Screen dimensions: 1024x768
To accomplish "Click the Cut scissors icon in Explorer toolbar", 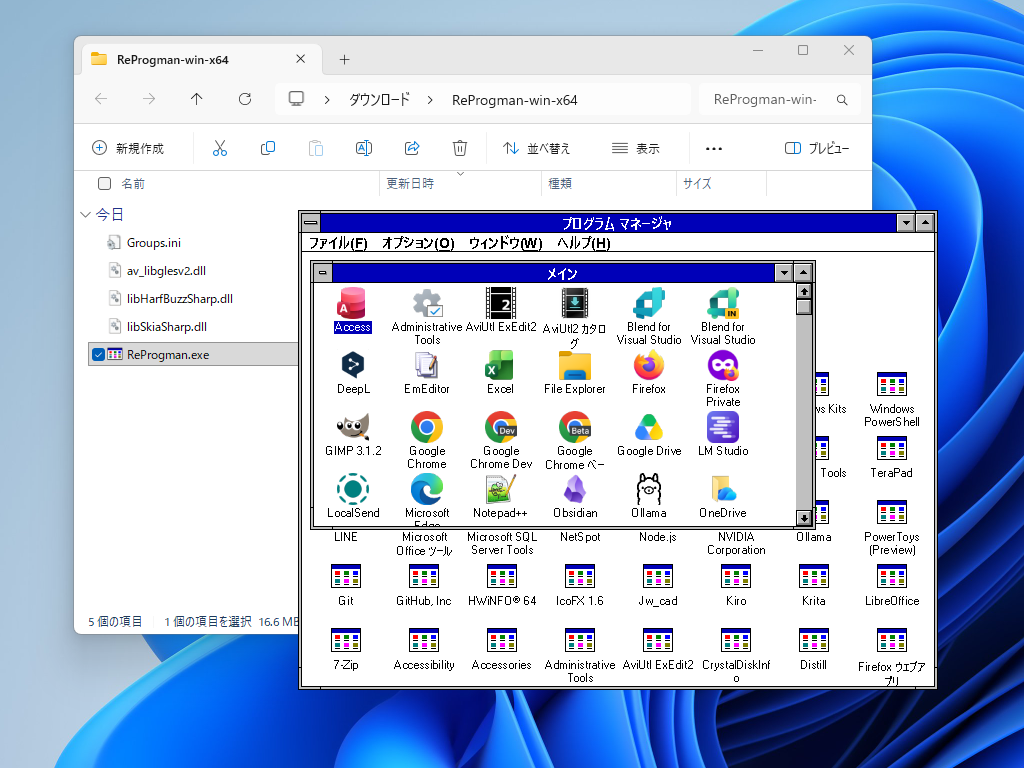I will point(220,148).
